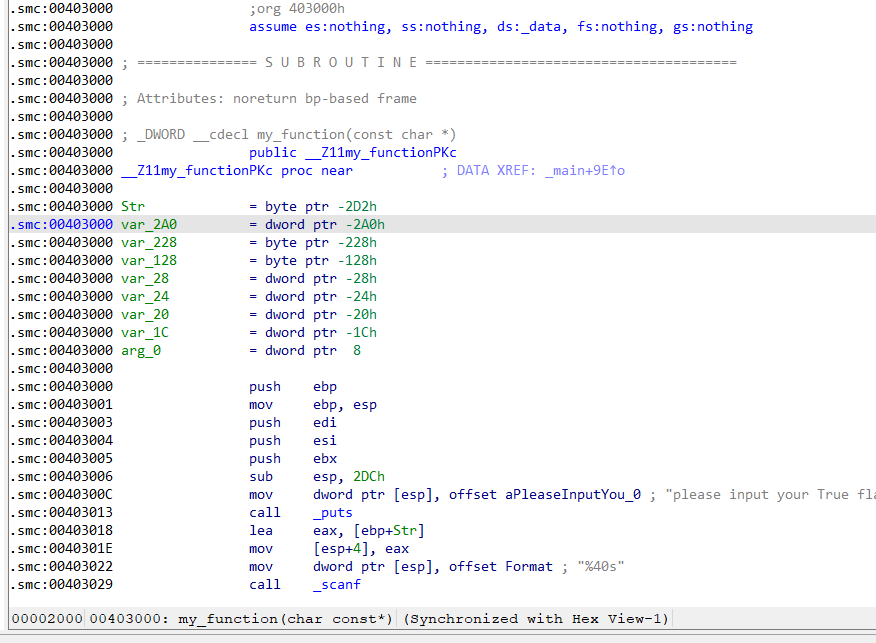Click the 'arg_0' argument name
This screenshot has height=643, width=876.
pyautogui.click(x=141, y=350)
